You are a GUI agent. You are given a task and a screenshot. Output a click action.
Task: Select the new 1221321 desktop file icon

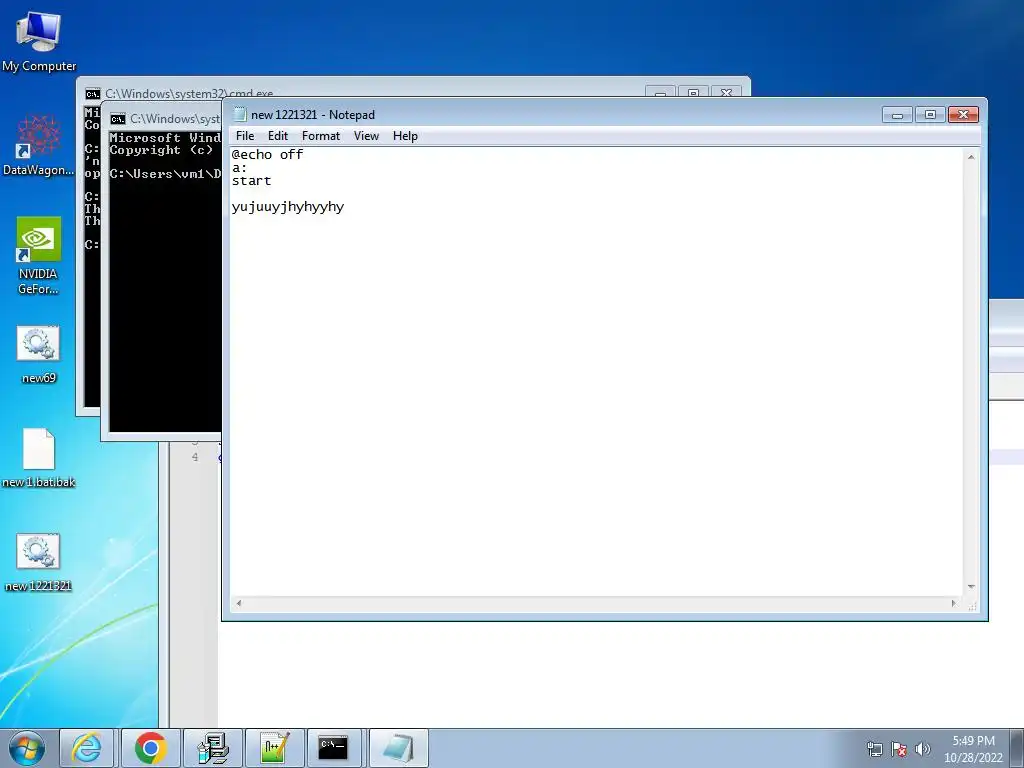pos(39,563)
